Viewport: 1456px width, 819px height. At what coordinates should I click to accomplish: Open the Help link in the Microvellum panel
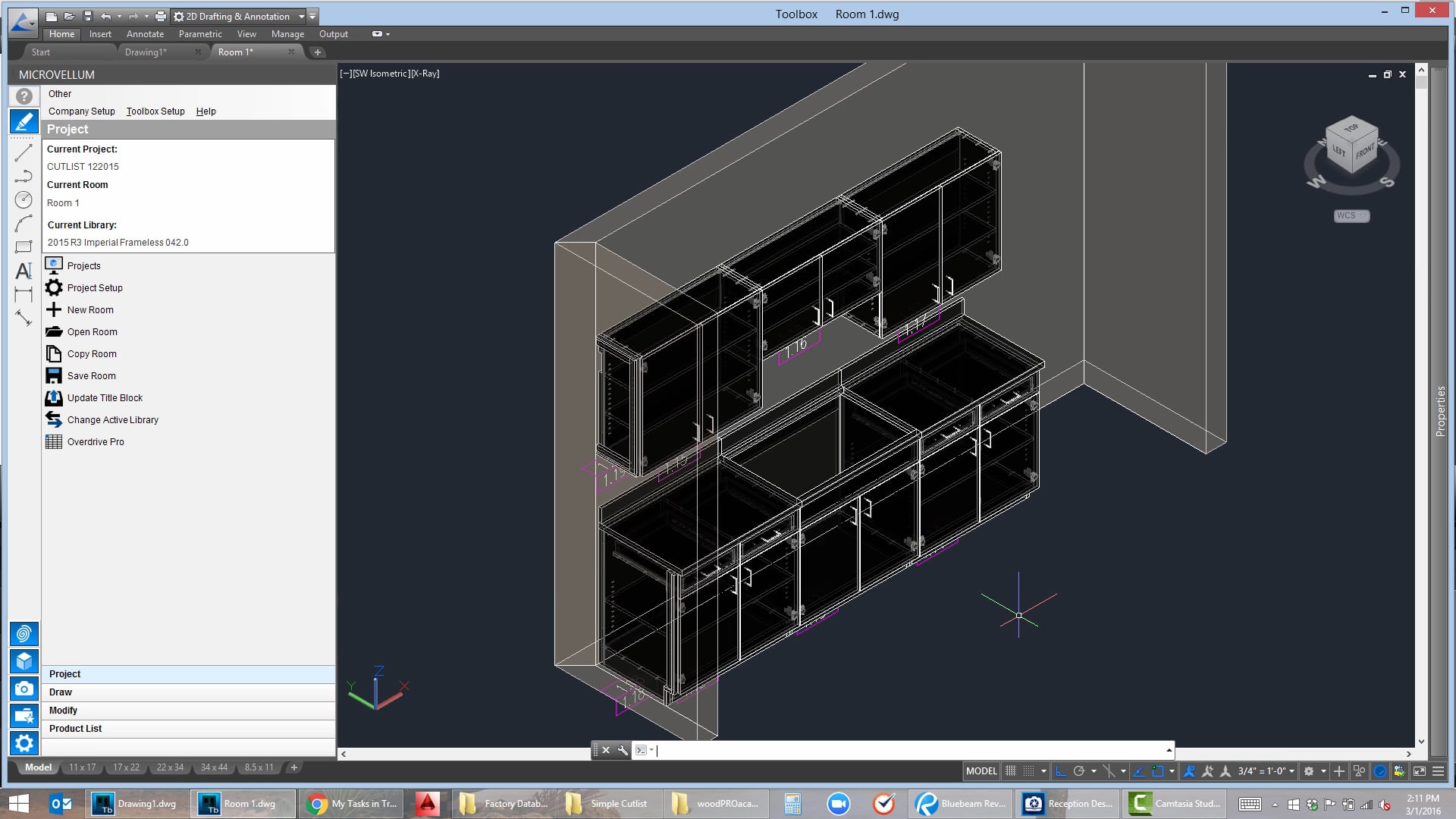[206, 111]
